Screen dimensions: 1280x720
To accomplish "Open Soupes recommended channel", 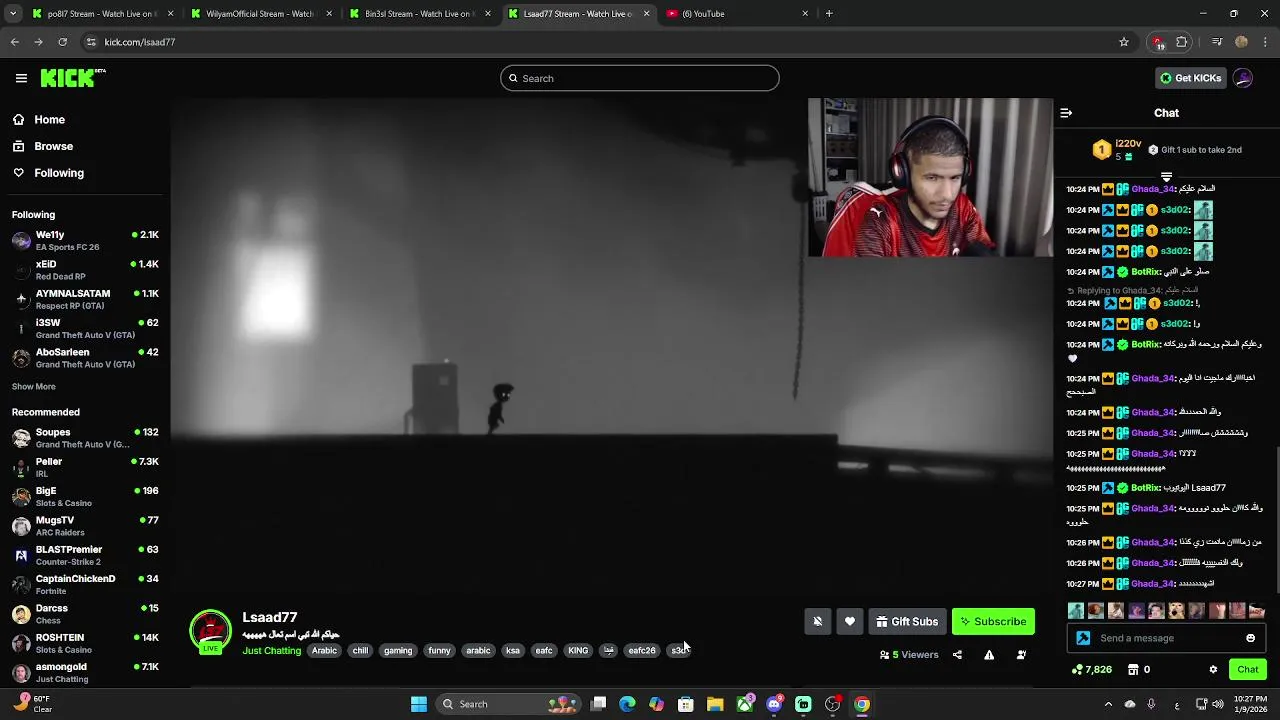I will click(x=85, y=438).
